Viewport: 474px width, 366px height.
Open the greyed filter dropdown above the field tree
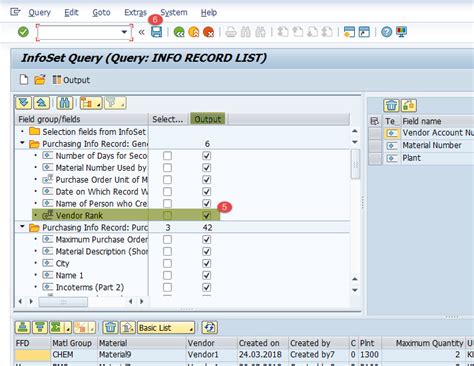click(x=115, y=103)
